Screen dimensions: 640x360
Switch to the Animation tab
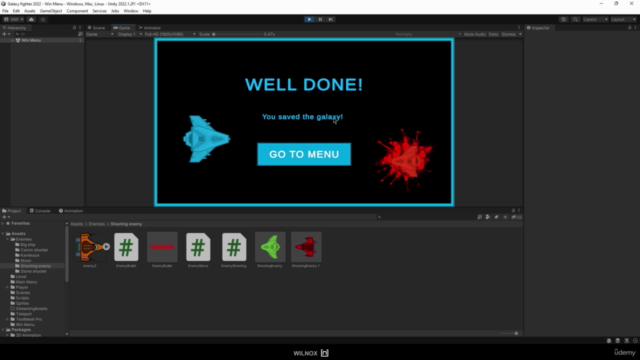71,211
